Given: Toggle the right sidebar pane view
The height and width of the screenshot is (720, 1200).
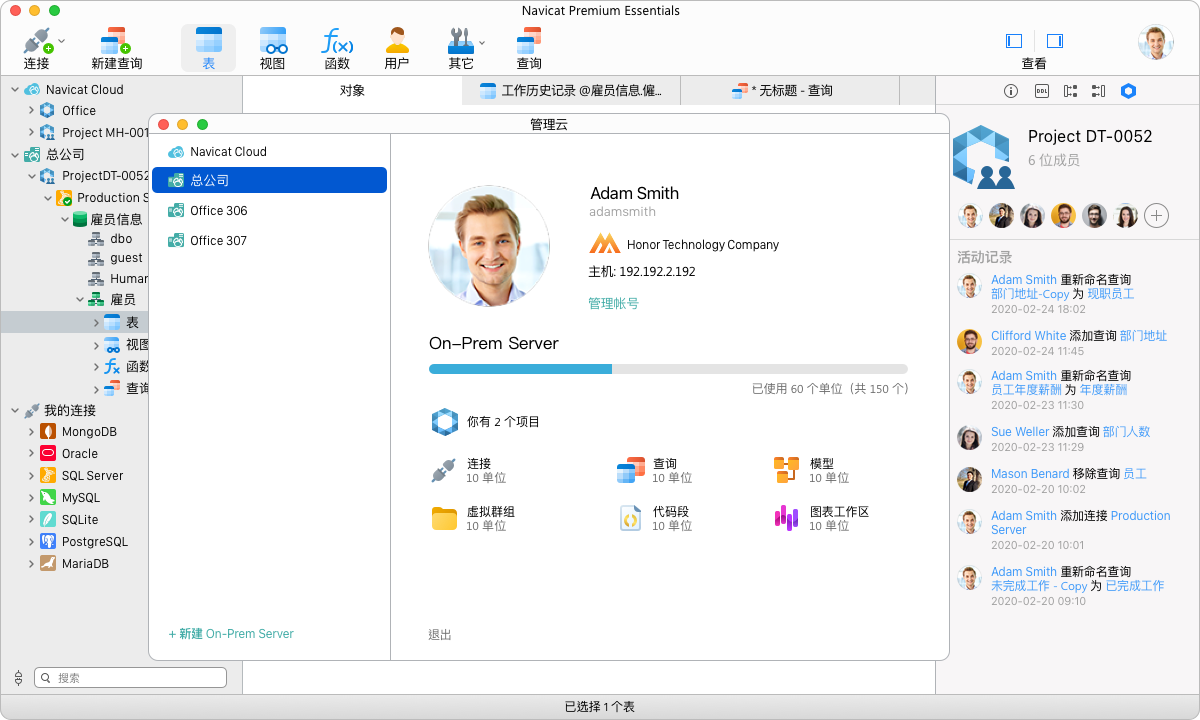Looking at the screenshot, I should 1055,41.
